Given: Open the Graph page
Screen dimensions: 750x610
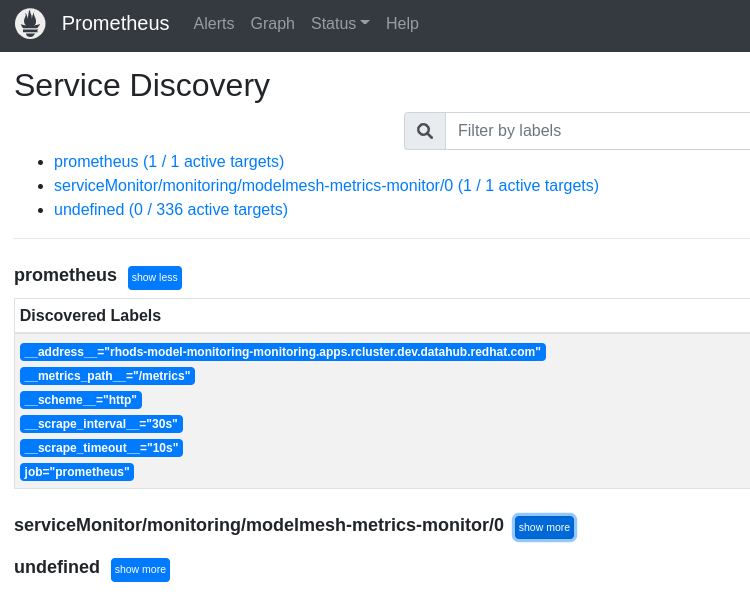Looking at the screenshot, I should tap(272, 24).
